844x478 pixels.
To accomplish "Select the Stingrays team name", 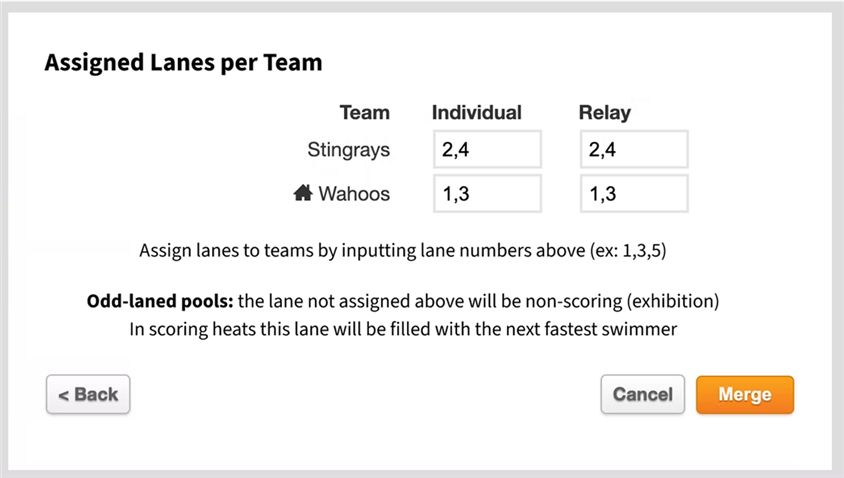I will click(x=348, y=151).
